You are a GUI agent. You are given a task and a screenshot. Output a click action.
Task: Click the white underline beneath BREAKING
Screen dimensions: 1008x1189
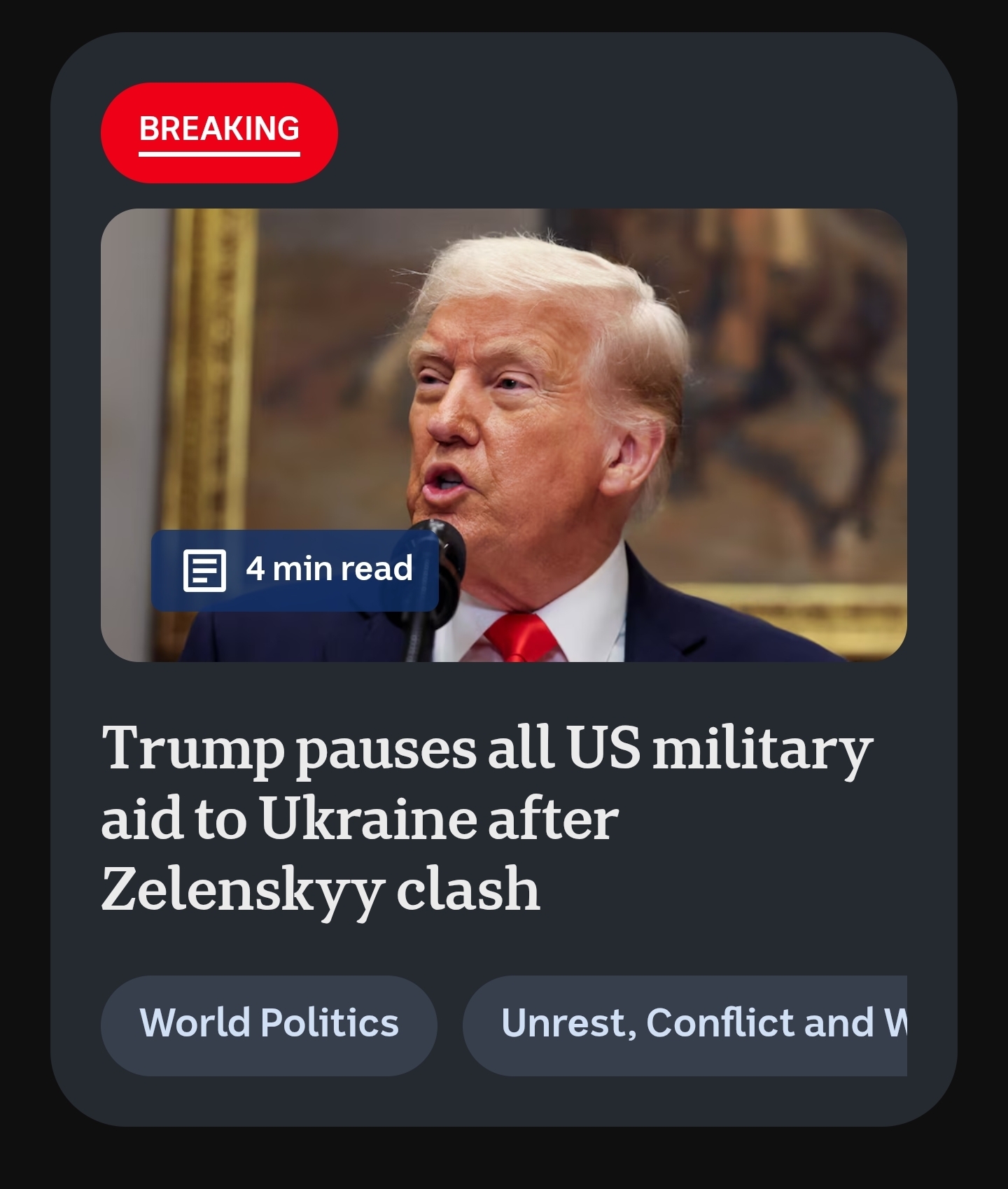click(219, 153)
